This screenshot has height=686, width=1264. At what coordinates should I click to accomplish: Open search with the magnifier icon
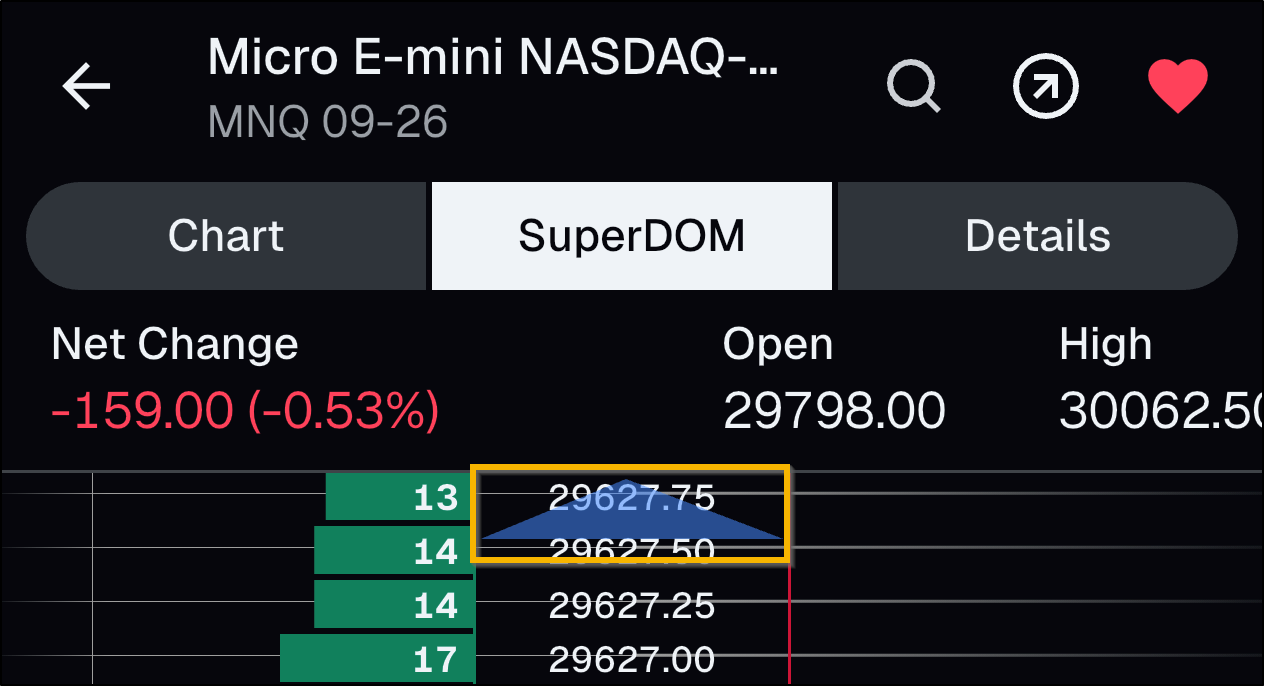[914, 86]
